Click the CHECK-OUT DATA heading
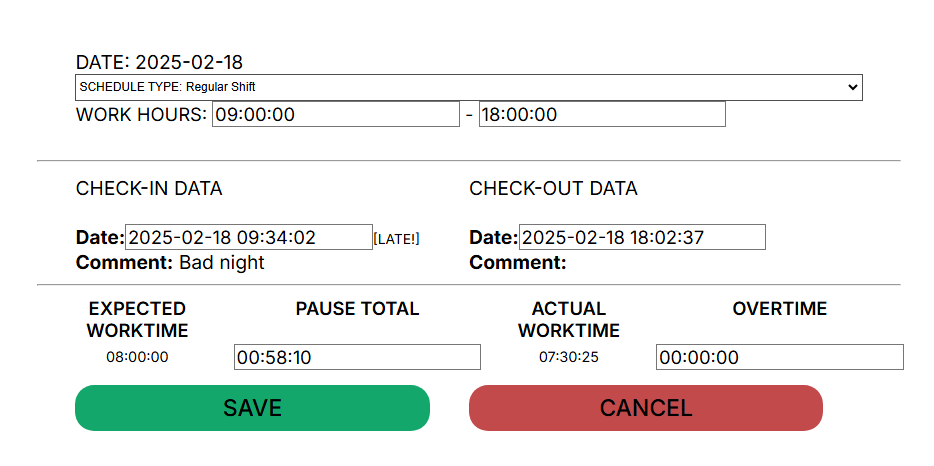This screenshot has width=934, height=466. (x=553, y=189)
